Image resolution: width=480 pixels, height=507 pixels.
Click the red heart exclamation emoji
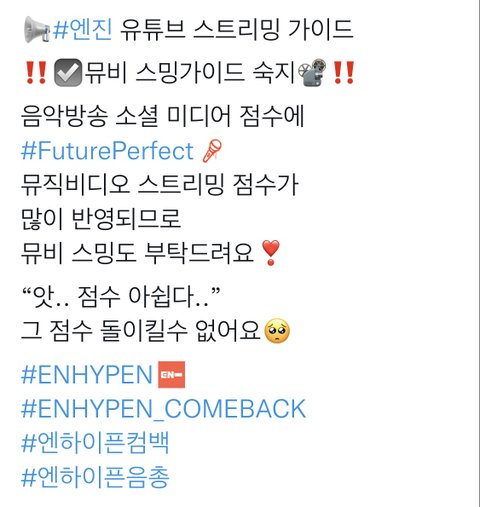click(271, 253)
